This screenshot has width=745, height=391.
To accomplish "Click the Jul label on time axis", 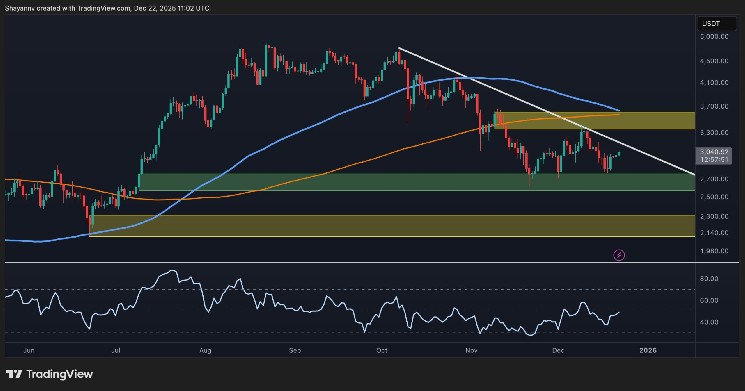I will pyautogui.click(x=115, y=351).
